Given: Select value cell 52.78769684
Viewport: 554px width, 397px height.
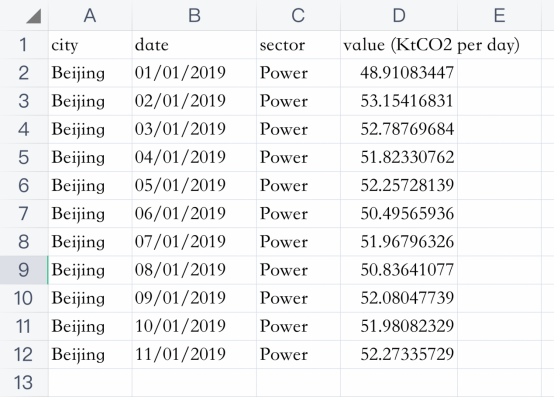Looking at the screenshot, I should tap(399, 129).
